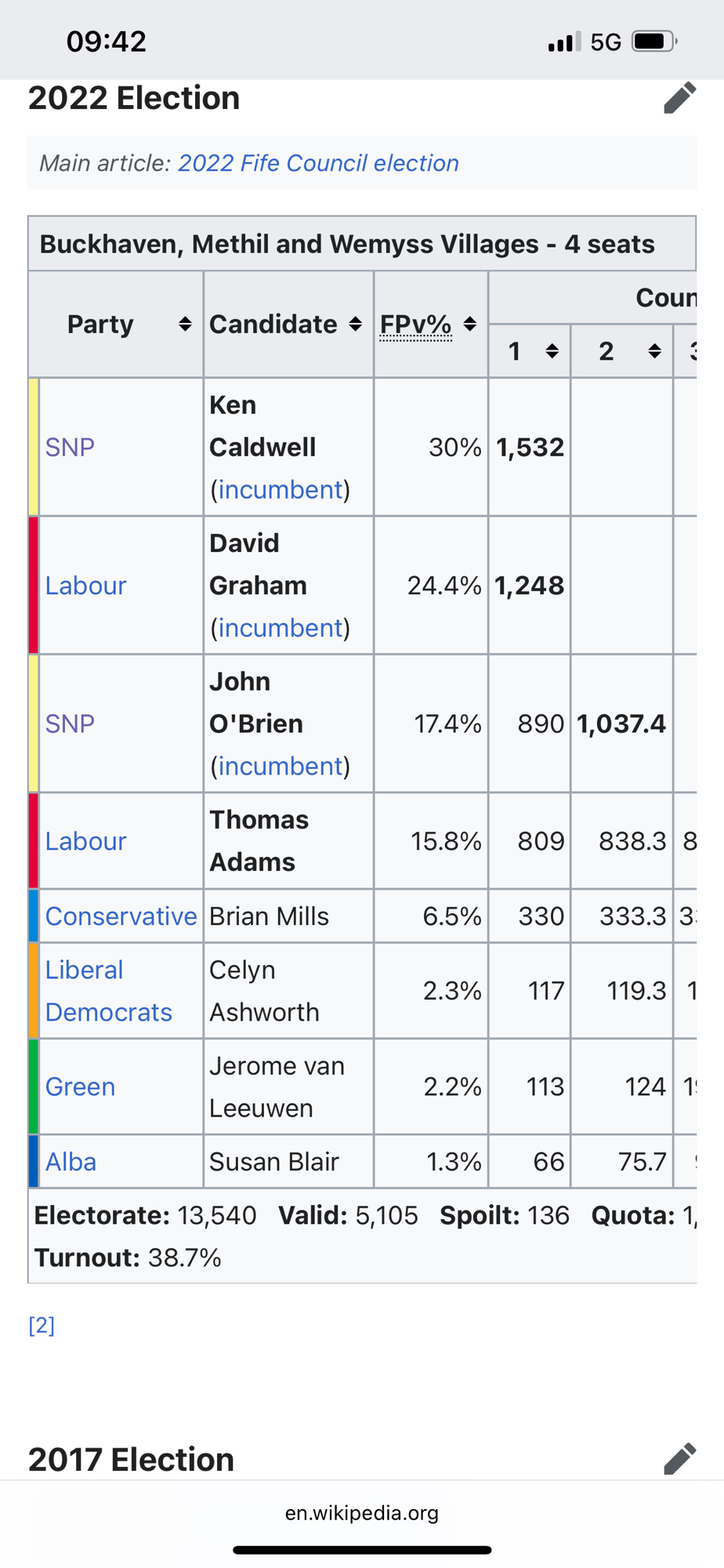Open the Alba party link
724x1568 pixels.
pos(71,1161)
